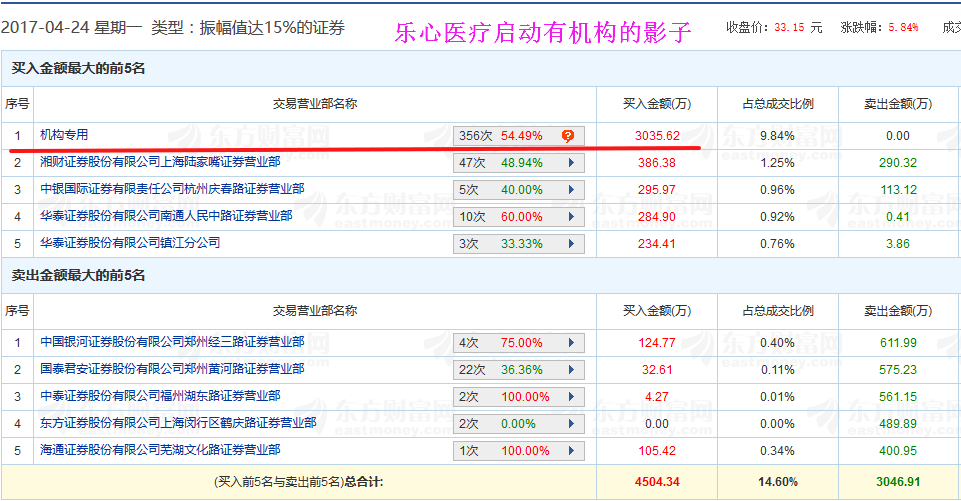This screenshot has width=961, height=501.
Task: Open 华泰证券镇江分公司 link
Action: [130, 243]
